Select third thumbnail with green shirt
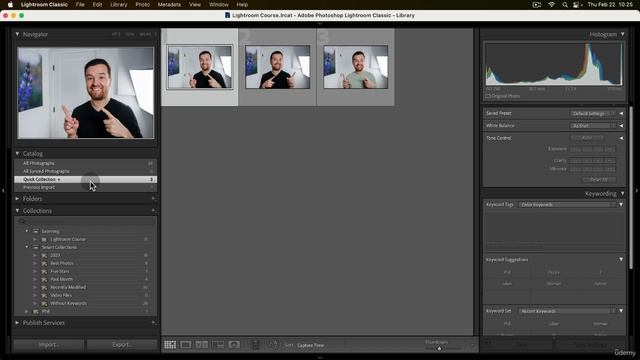This screenshot has height=360, width=640. point(356,67)
